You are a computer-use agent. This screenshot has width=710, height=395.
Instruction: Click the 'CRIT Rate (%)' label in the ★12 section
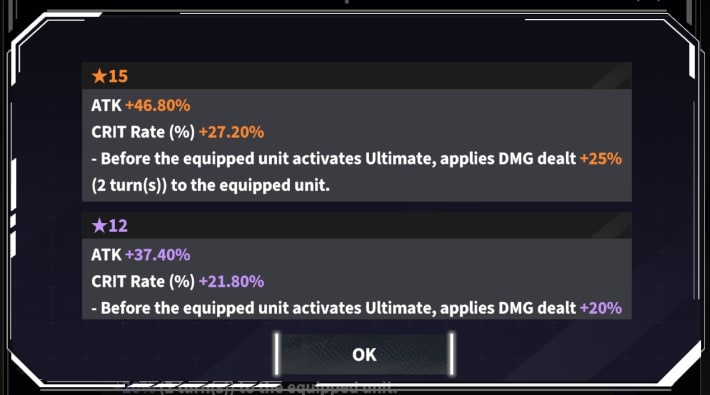[x=143, y=282]
